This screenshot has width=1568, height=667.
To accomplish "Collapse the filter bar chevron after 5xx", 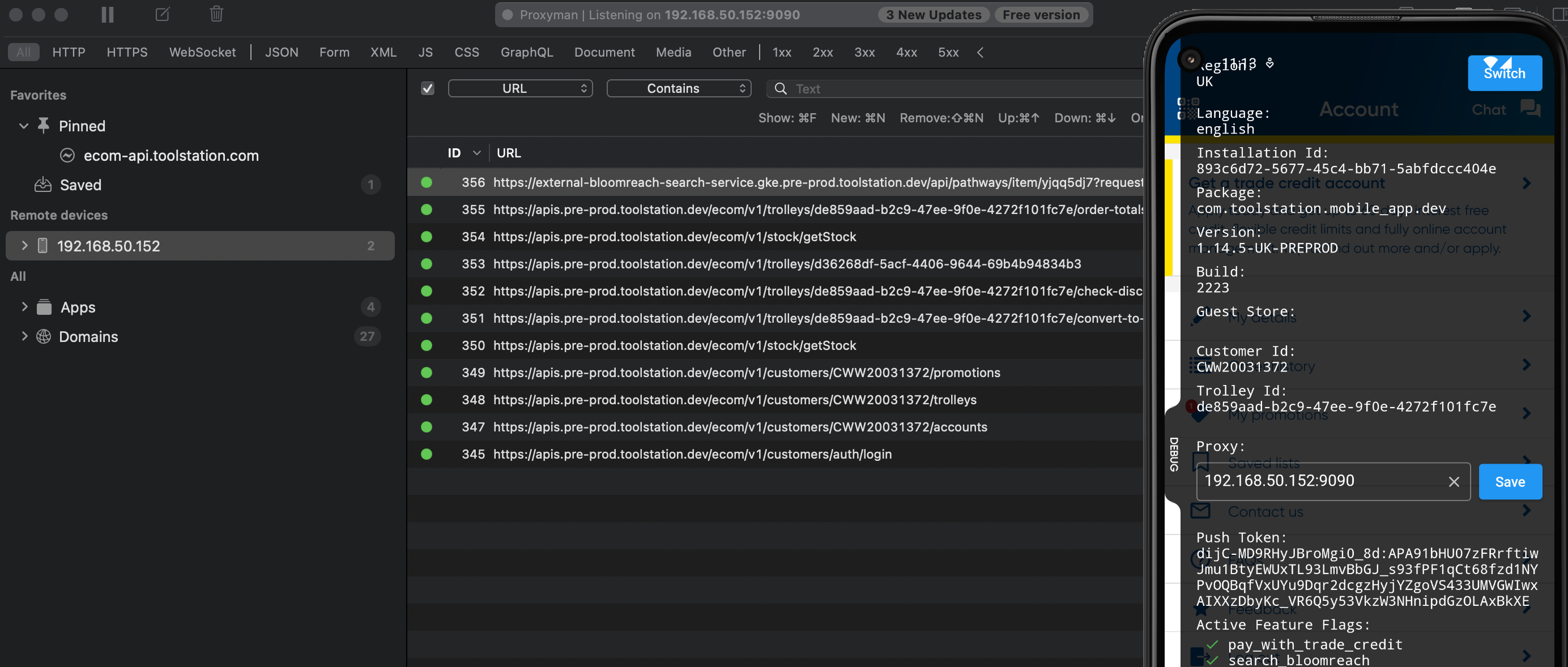I will coord(980,52).
